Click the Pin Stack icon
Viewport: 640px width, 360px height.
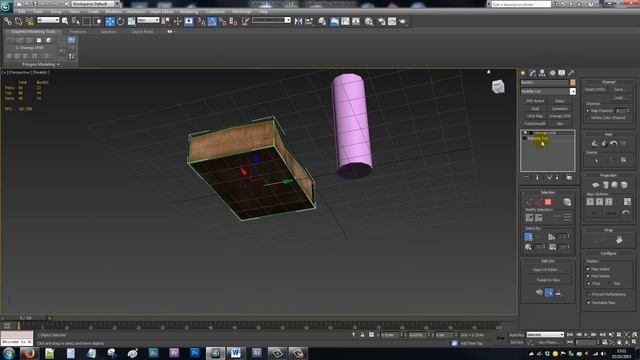click(x=526, y=178)
